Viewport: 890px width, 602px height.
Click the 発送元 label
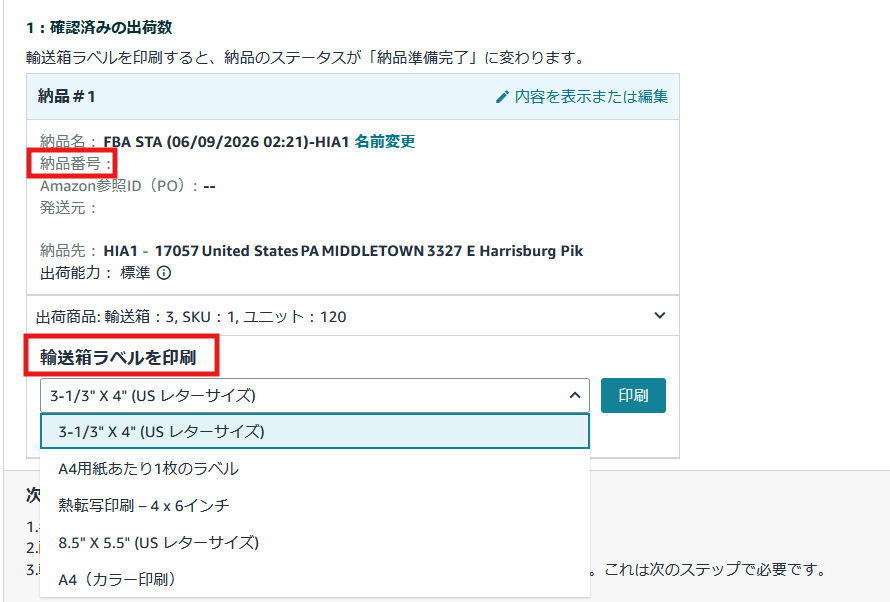[68, 208]
